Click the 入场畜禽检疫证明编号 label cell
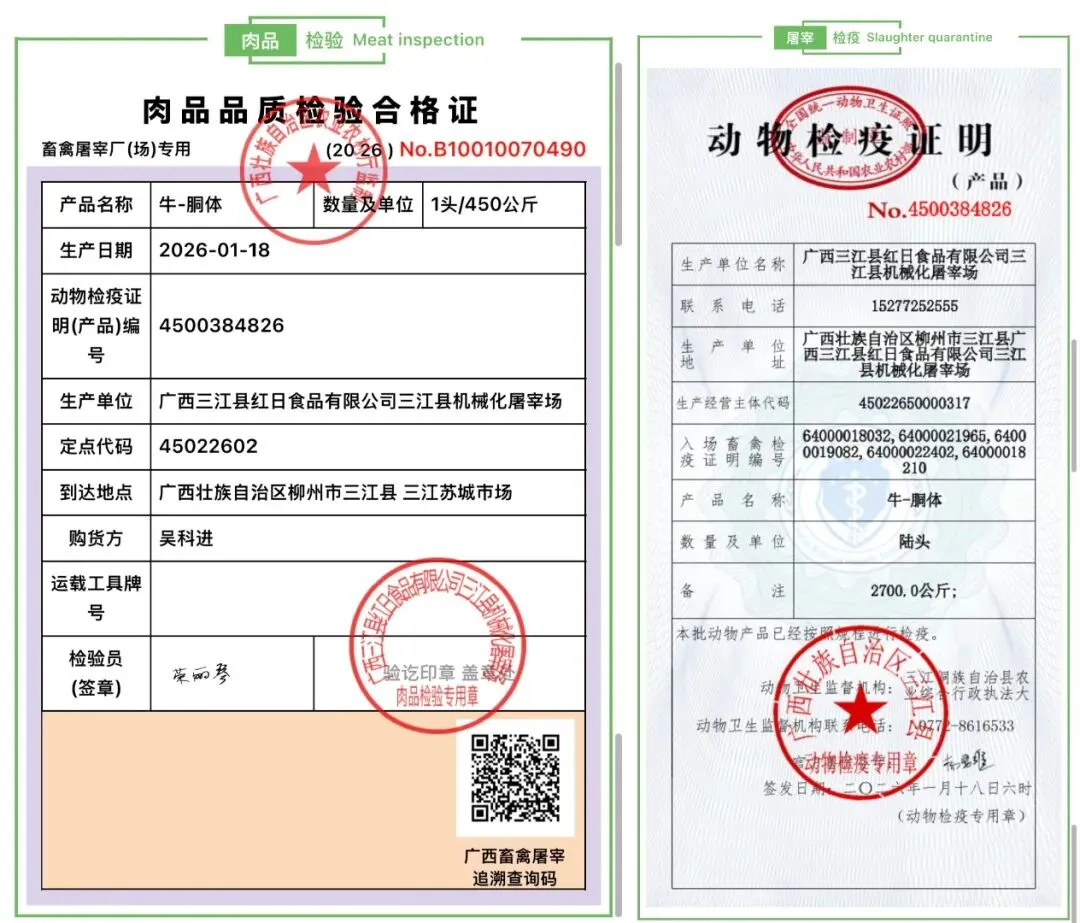1080x923 pixels. click(733, 452)
